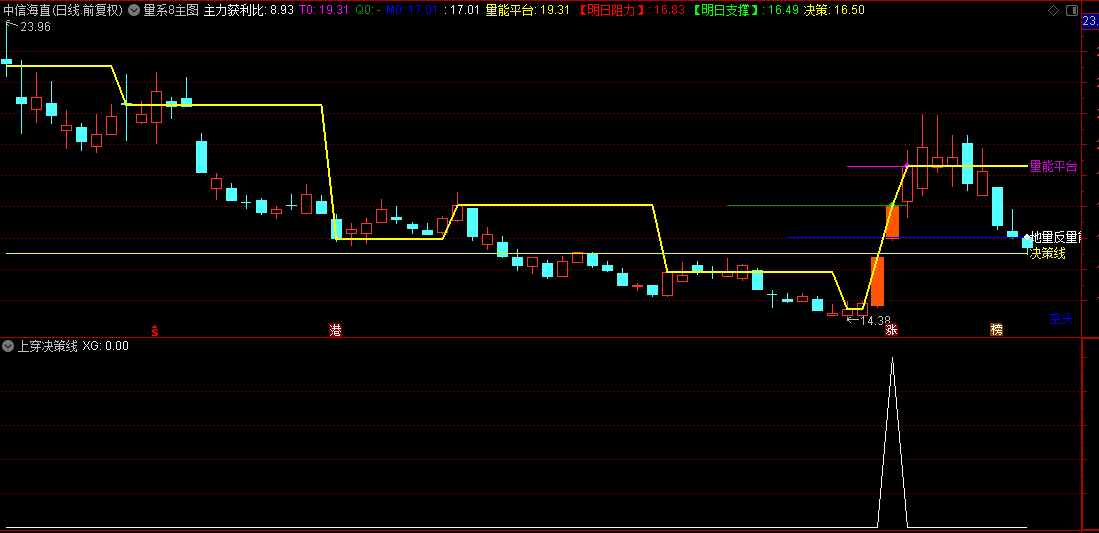
Task: Toggle the side panel icon at top right
Action: point(1071,11)
